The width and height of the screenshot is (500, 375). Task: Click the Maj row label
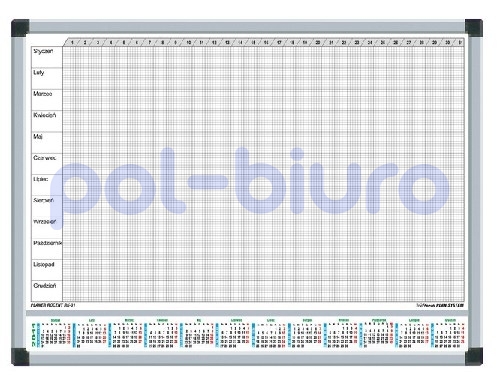coord(38,137)
